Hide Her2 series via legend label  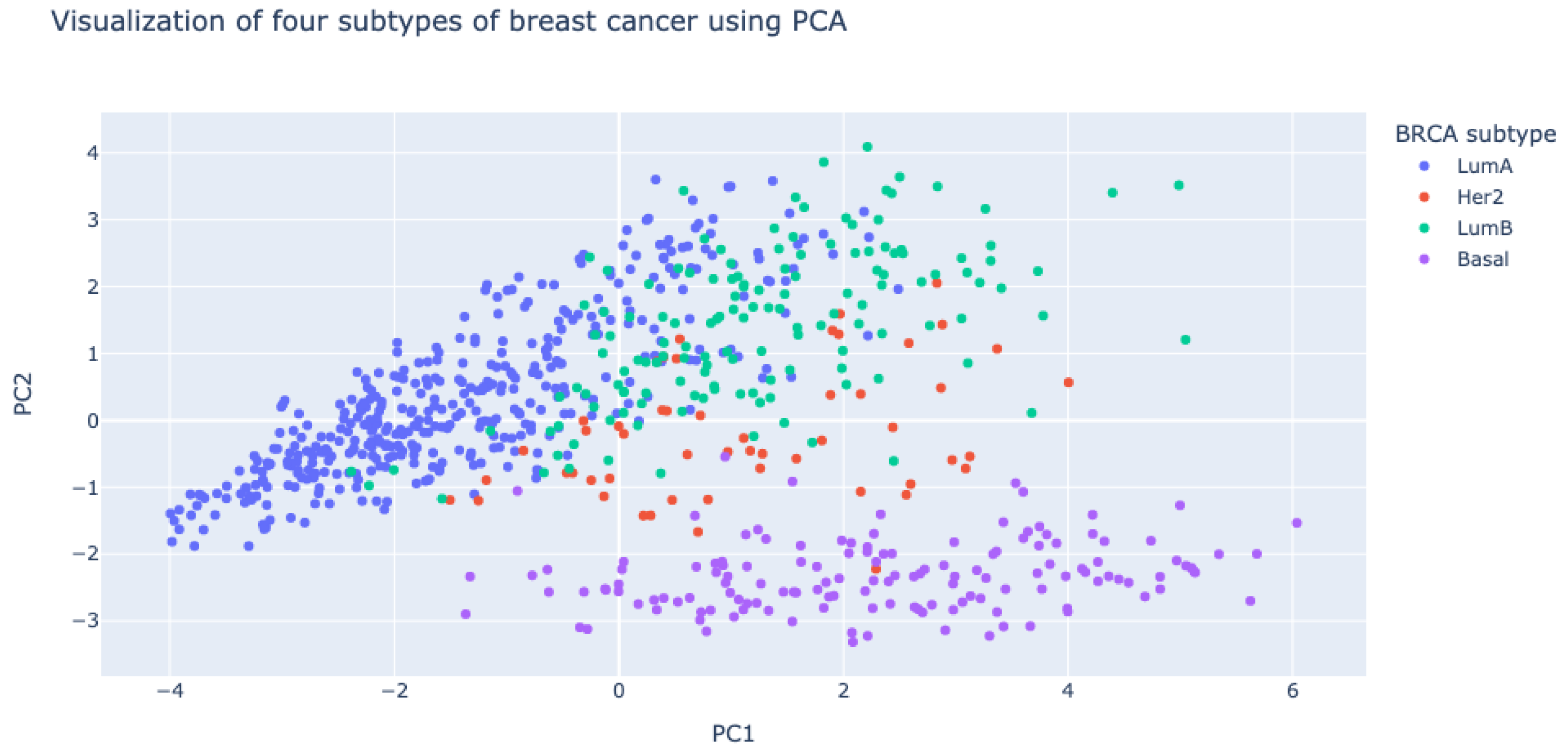(1480, 197)
